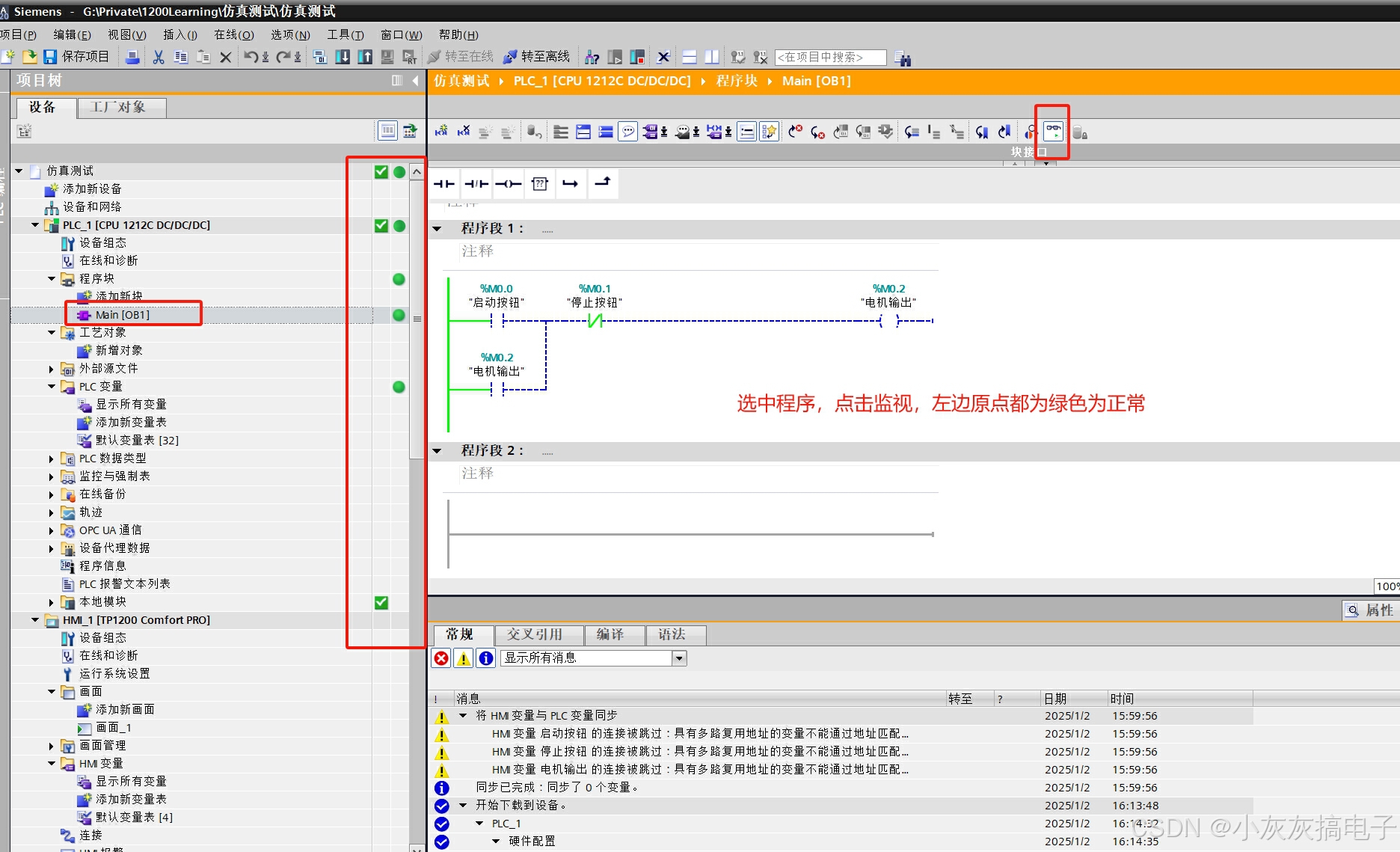1400x852 pixels.
Task: Undo the last action
Action: (252, 57)
